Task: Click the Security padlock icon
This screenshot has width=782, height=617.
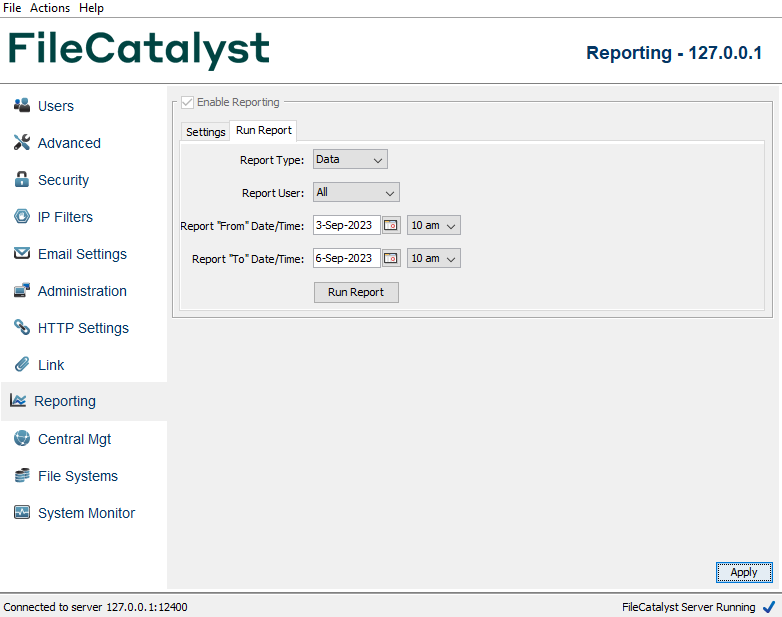Action: pos(22,179)
